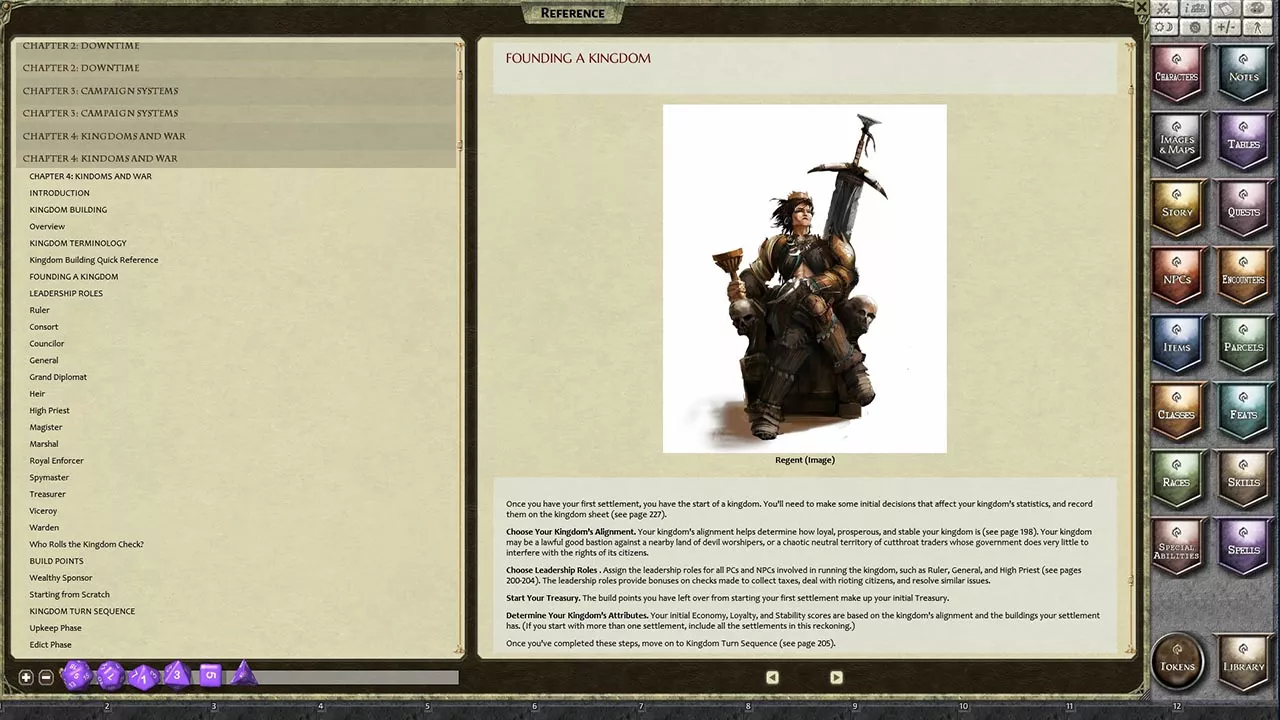Open the Consort entry
Viewport: 1280px width, 720px height.
[44, 327]
